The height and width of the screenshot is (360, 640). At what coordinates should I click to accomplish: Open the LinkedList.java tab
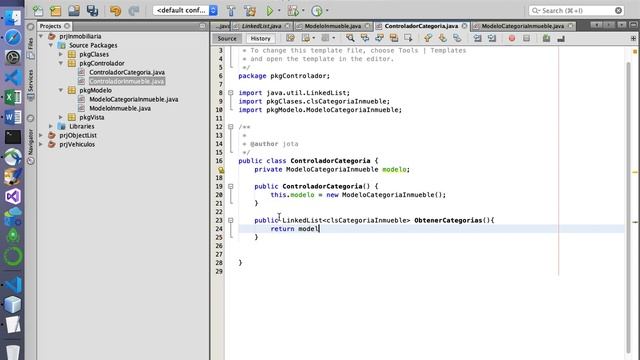point(261,26)
